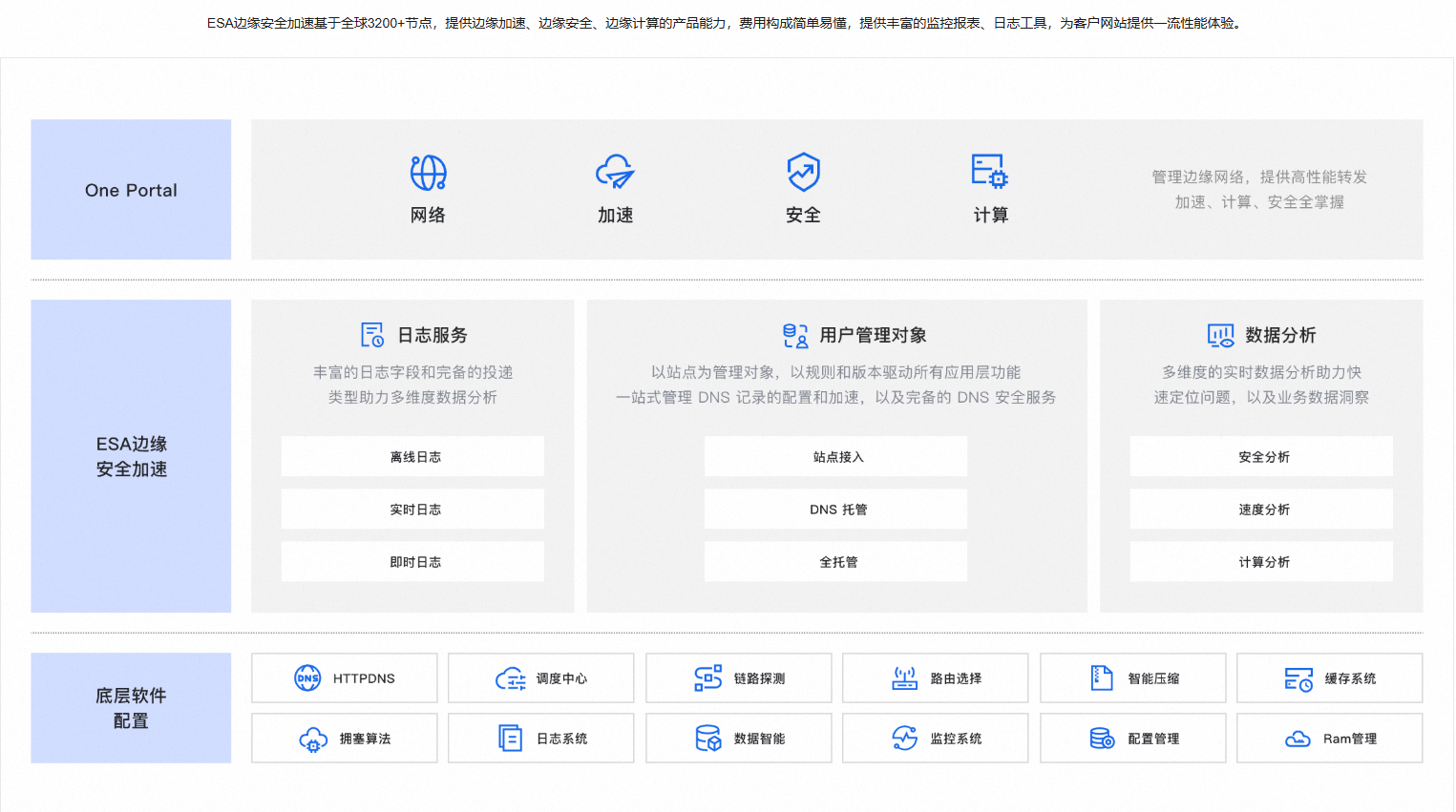Select the 离线日志 button
1456x812 pixels.
pyautogui.click(x=412, y=457)
